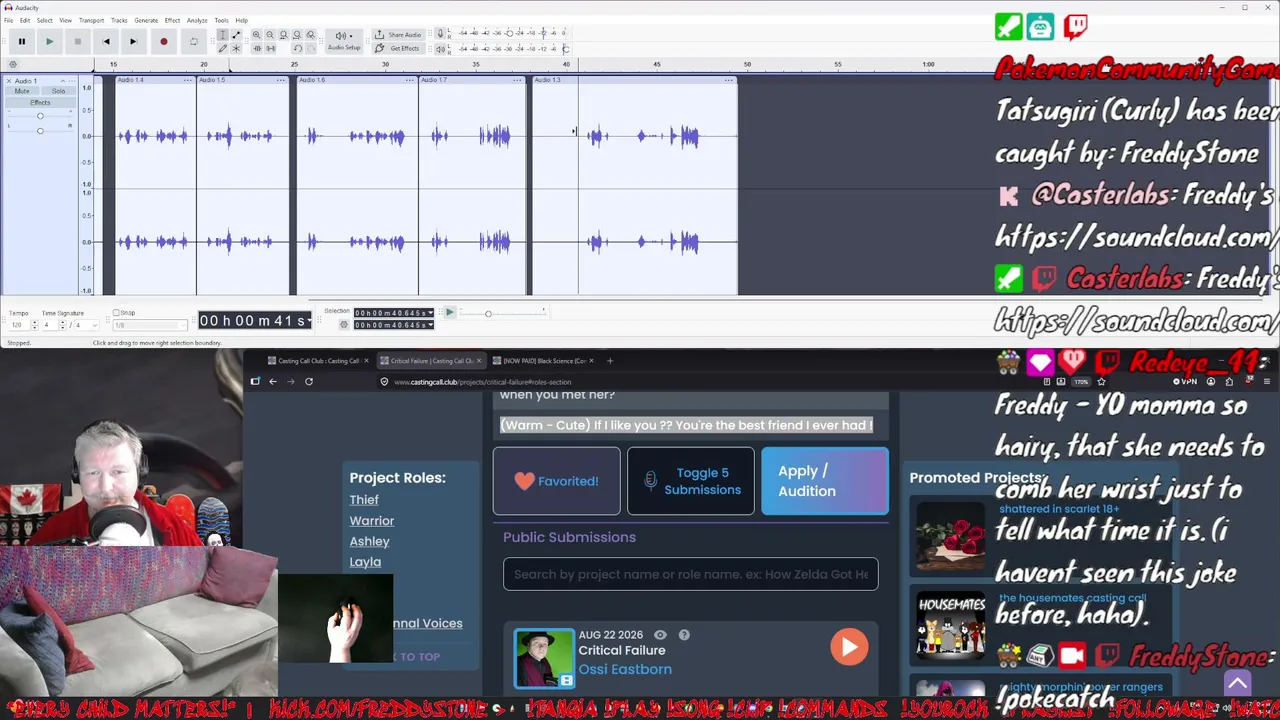Fit selection to width zoom
The height and width of the screenshot is (720, 1280).
tap(283, 35)
